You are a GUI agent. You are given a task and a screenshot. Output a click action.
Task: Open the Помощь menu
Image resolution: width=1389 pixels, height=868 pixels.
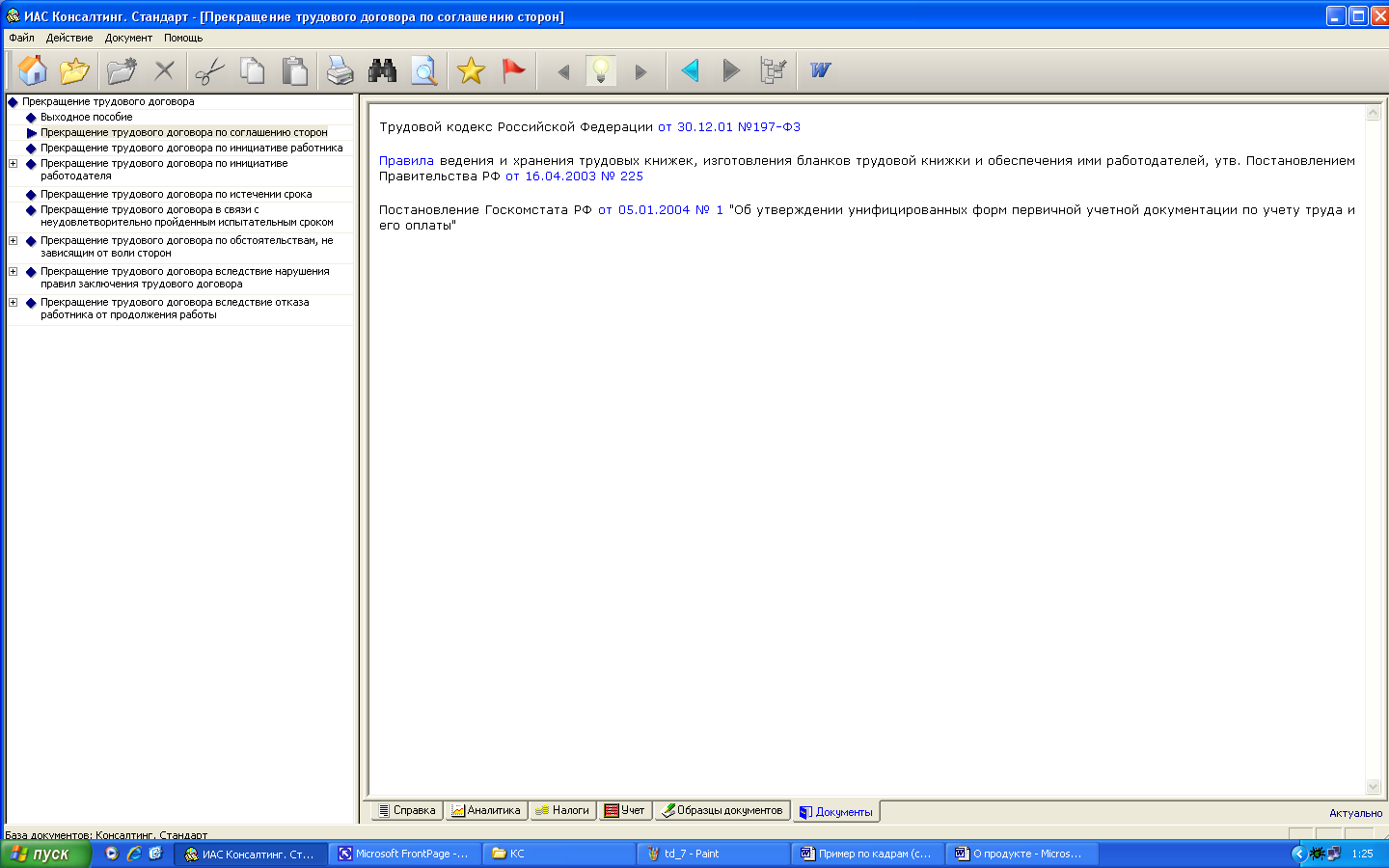point(183,38)
